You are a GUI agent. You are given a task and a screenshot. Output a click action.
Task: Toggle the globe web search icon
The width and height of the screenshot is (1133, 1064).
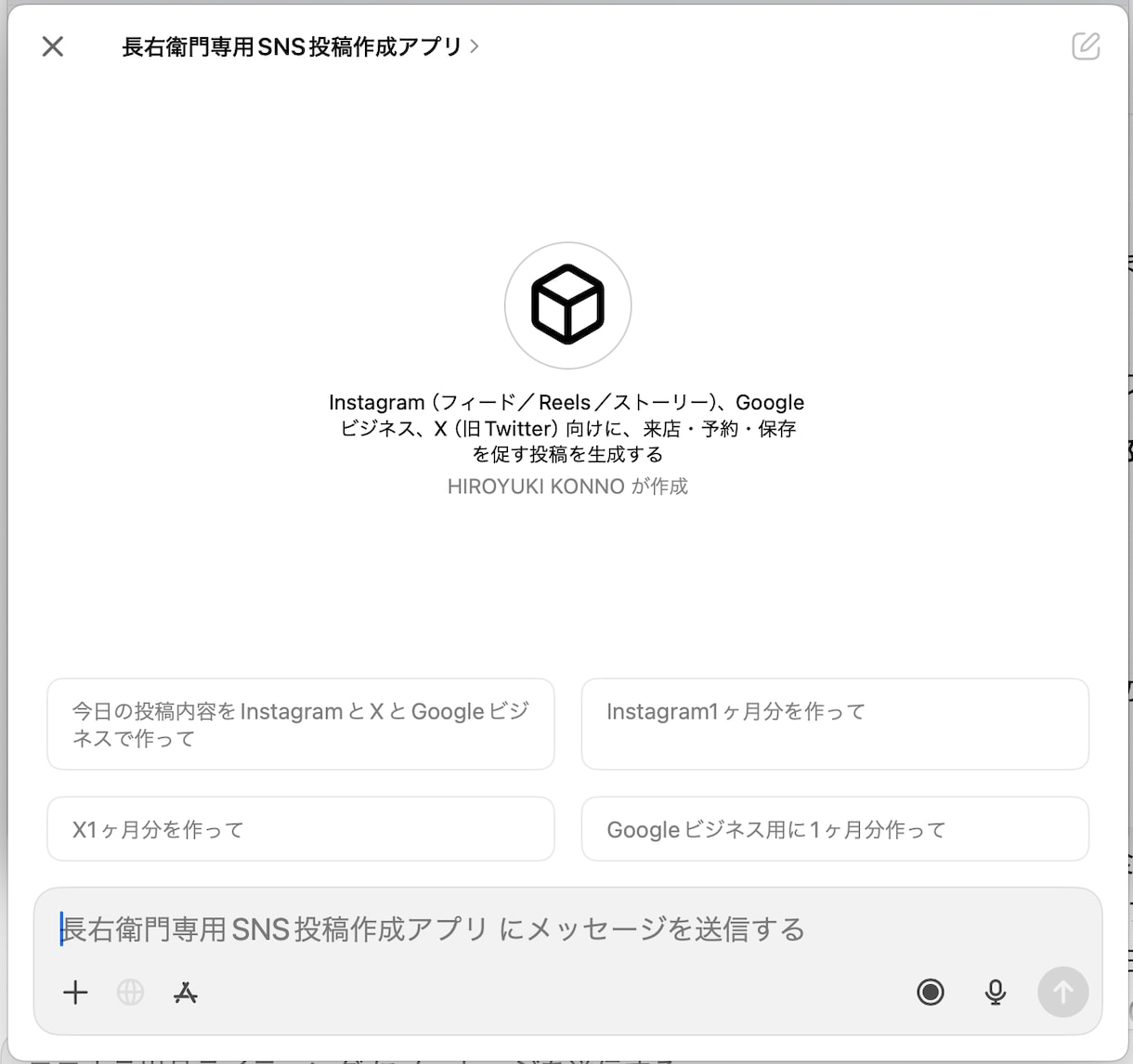[130, 993]
